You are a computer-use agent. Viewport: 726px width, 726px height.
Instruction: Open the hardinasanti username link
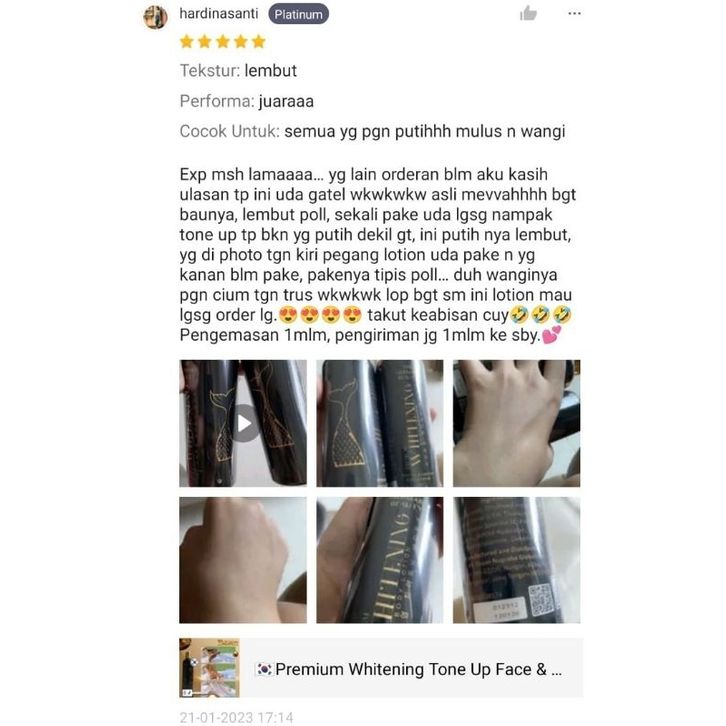click(x=219, y=13)
